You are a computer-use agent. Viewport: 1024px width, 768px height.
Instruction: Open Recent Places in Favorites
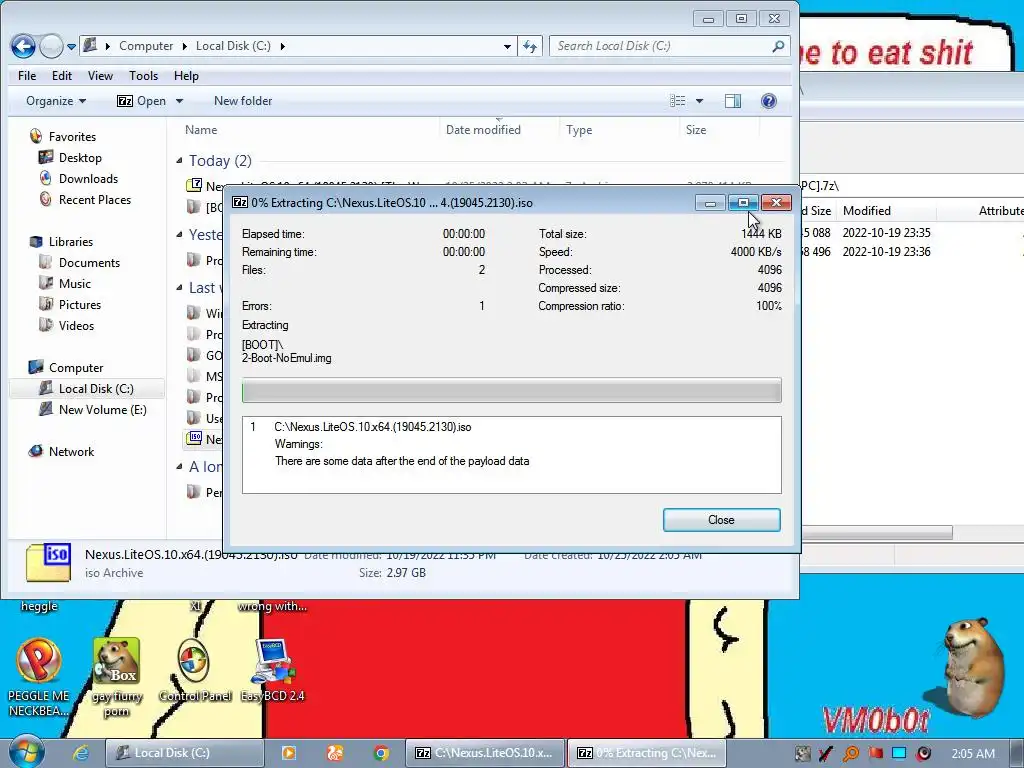94,199
